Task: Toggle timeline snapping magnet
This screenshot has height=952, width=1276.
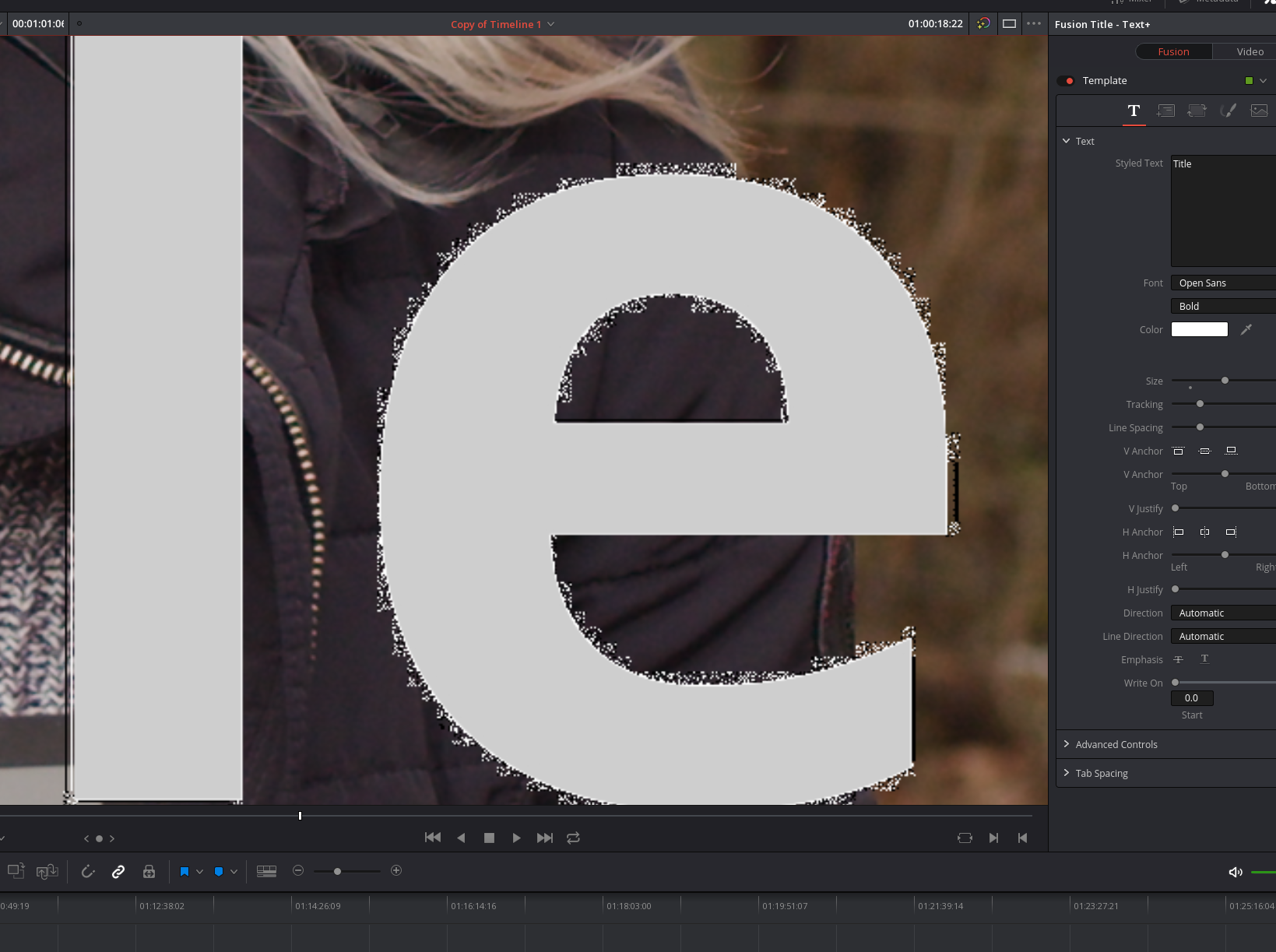Action: click(88, 872)
